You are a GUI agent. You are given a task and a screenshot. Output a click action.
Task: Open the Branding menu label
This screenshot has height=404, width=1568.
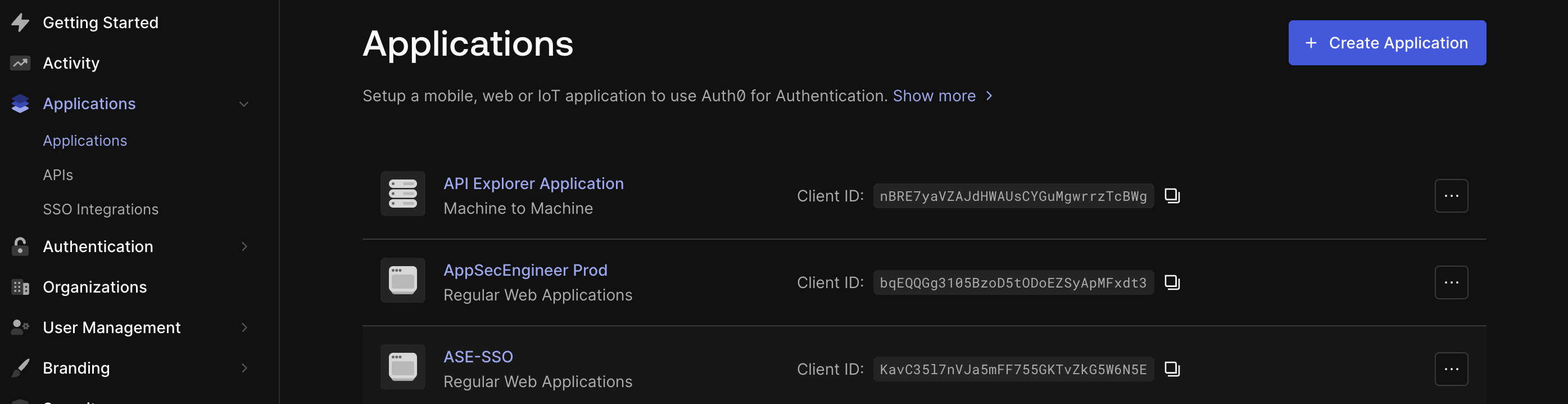[76, 368]
